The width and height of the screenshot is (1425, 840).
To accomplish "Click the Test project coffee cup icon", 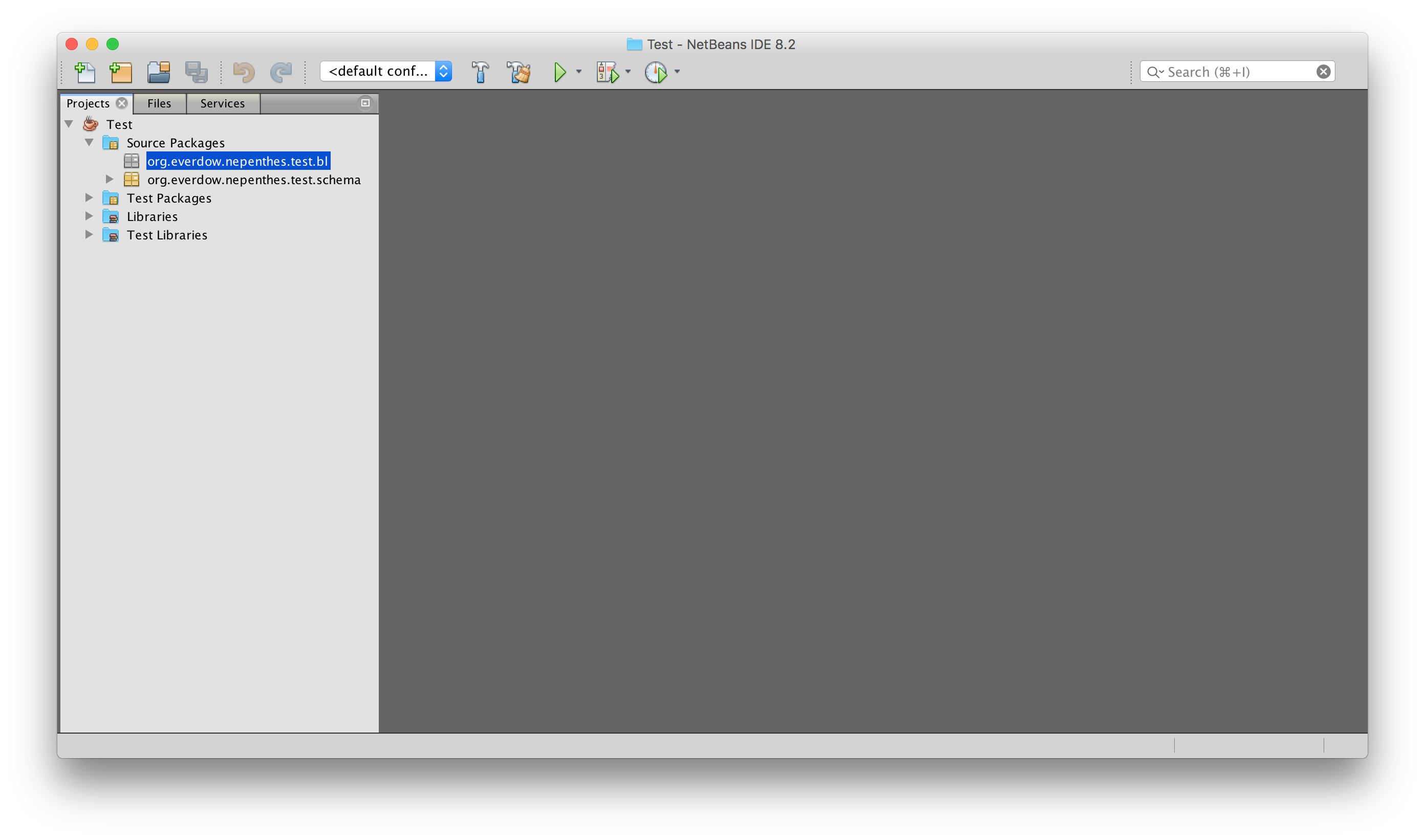I will click(91, 124).
